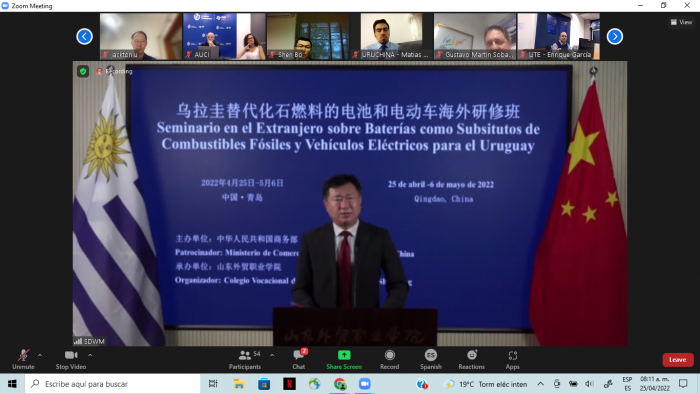Expand audio options arrow next to Unmute
Screen dimensions: 700x394
pyautogui.click(x=40, y=355)
